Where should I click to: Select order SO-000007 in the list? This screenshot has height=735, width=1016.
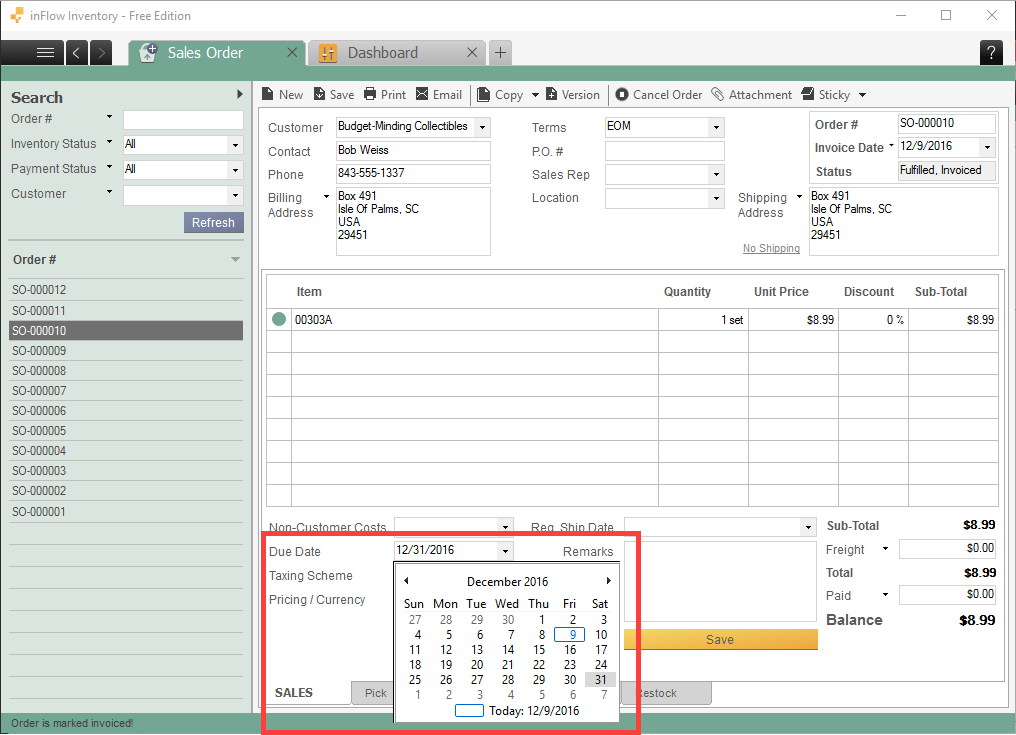click(x=40, y=391)
